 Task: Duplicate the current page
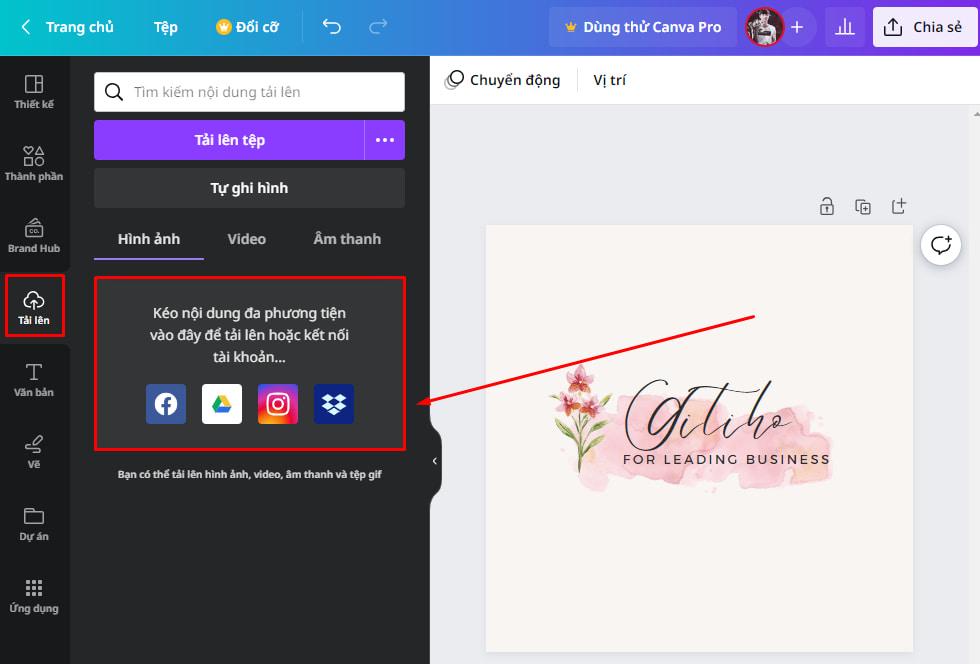(863, 206)
